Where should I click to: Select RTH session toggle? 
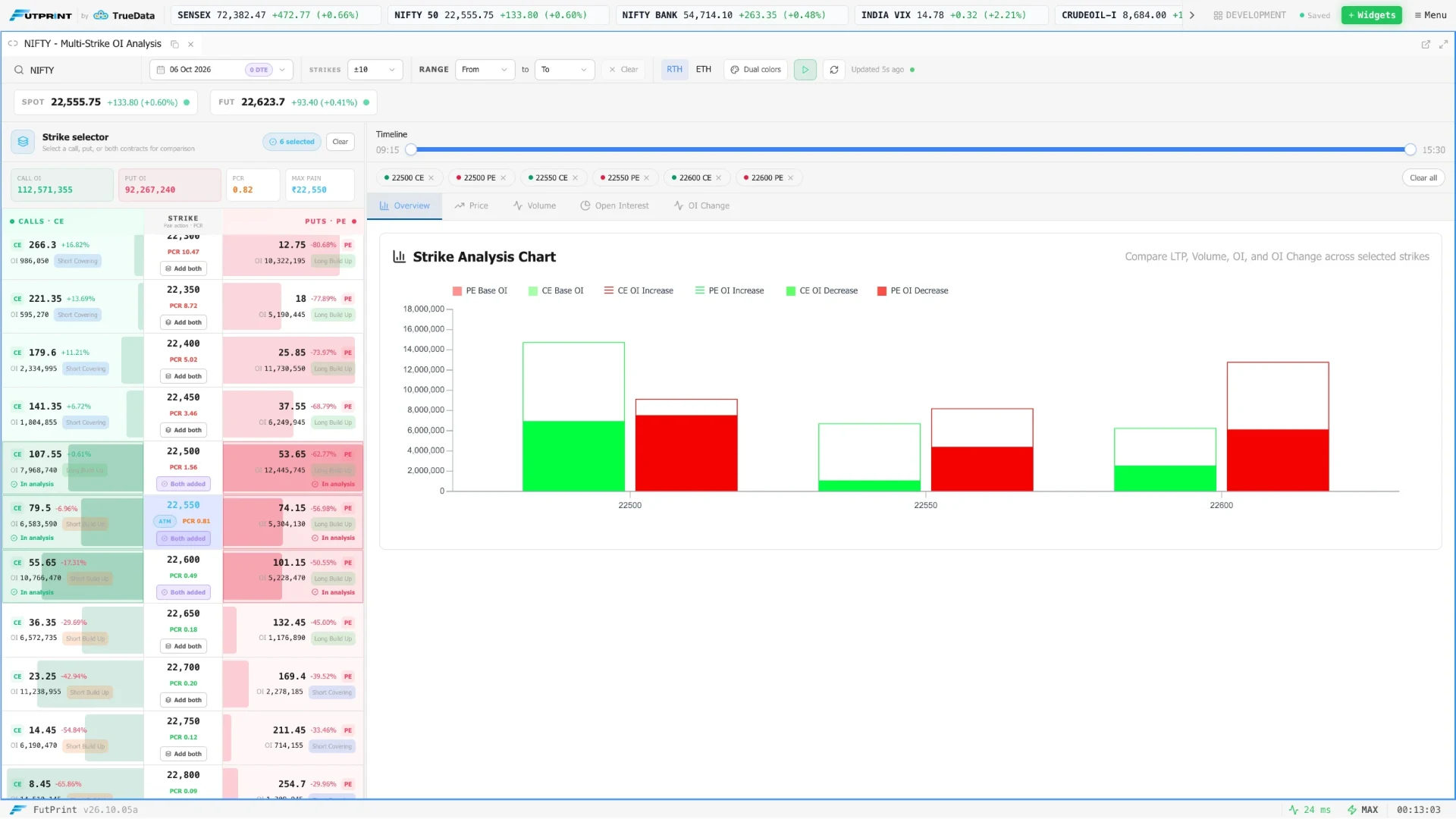(674, 70)
